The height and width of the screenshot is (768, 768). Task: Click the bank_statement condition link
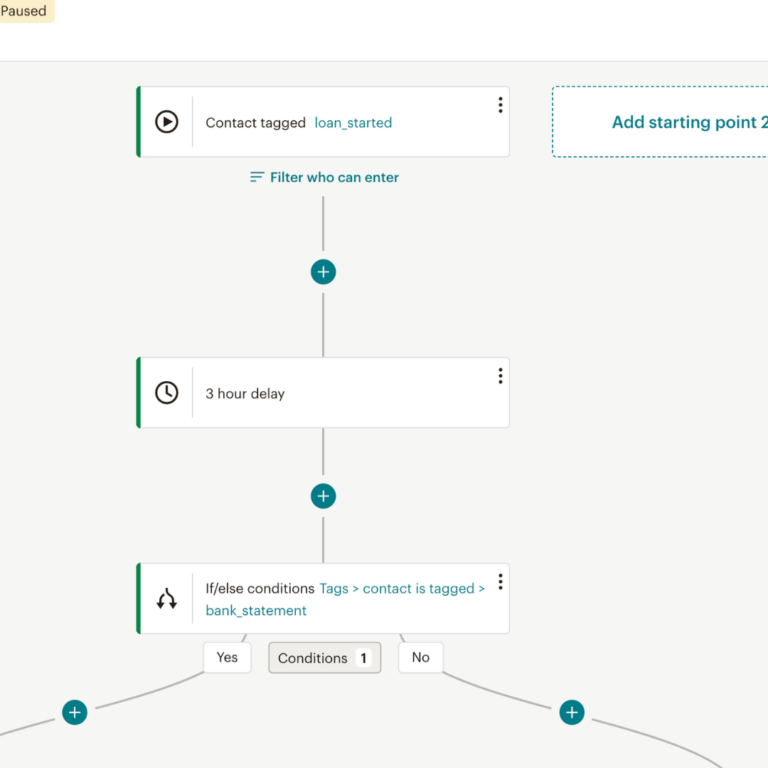[x=256, y=610]
